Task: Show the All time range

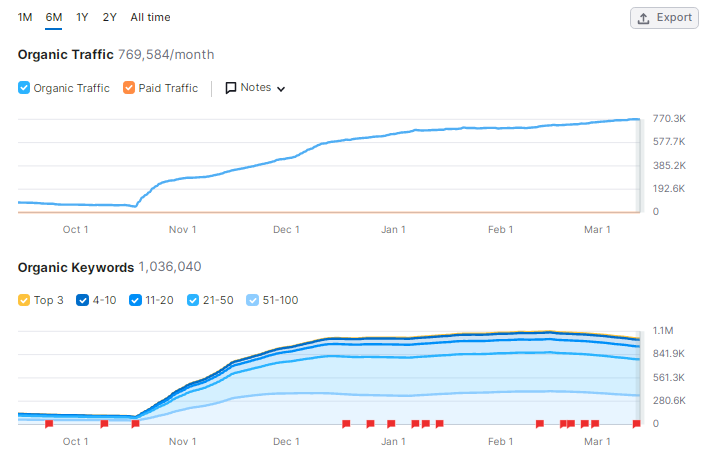Action: pyautogui.click(x=150, y=17)
